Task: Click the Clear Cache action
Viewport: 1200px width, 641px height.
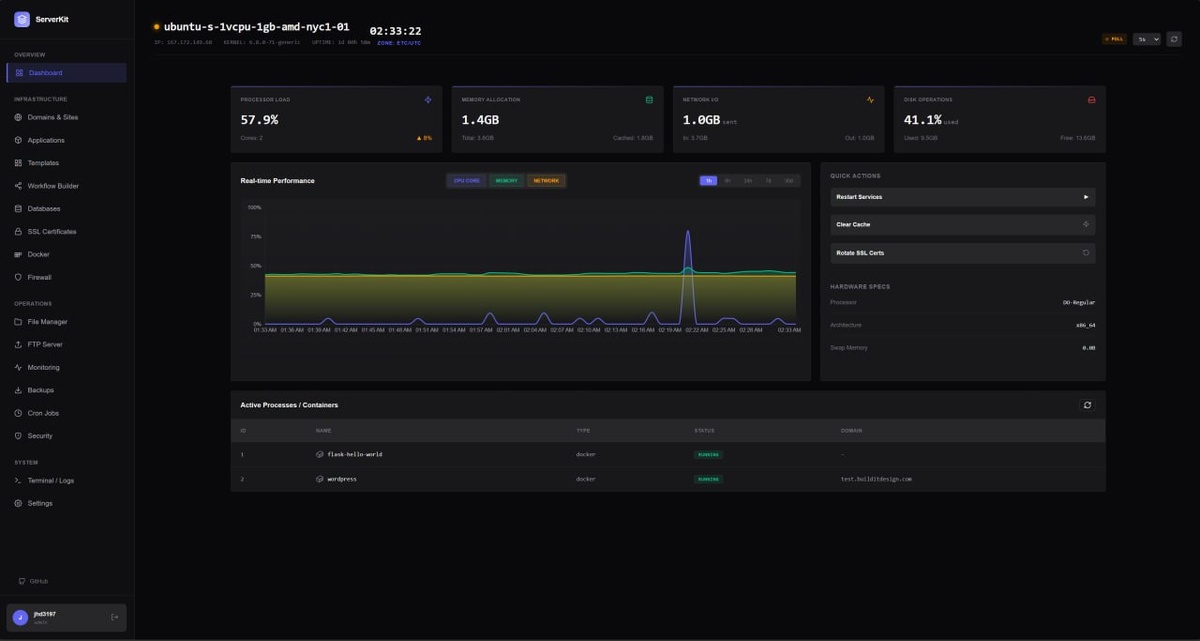Action: 962,225
